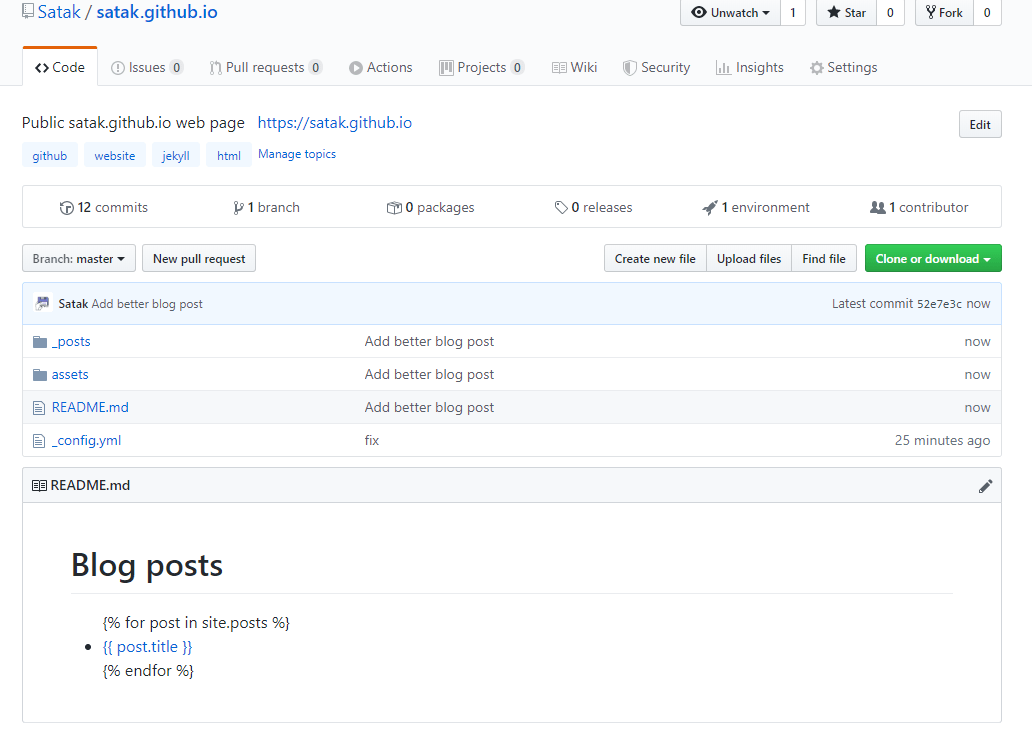The image size is (1032, 747).
Task: Edit README using the pencil icon
Action: 986,485
